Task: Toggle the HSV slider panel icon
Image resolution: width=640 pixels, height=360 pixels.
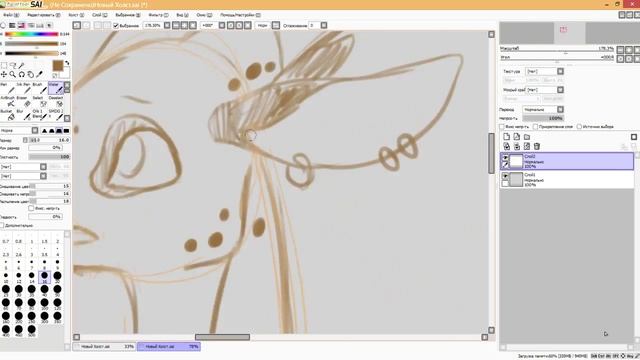Action: 21,25
